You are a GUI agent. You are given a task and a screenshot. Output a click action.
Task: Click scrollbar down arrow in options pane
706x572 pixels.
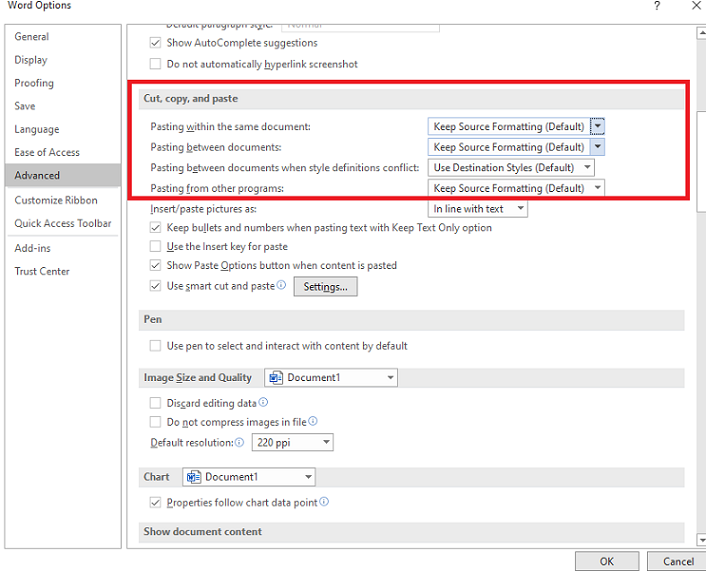click(701, 539)
